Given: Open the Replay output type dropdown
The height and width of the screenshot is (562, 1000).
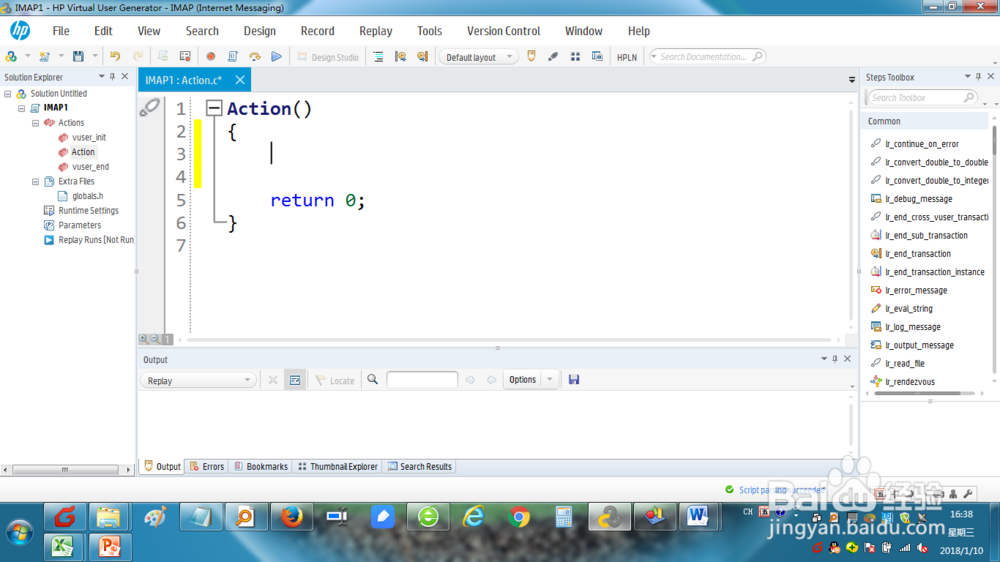Looking at the screenshot, I should (198, 381).
